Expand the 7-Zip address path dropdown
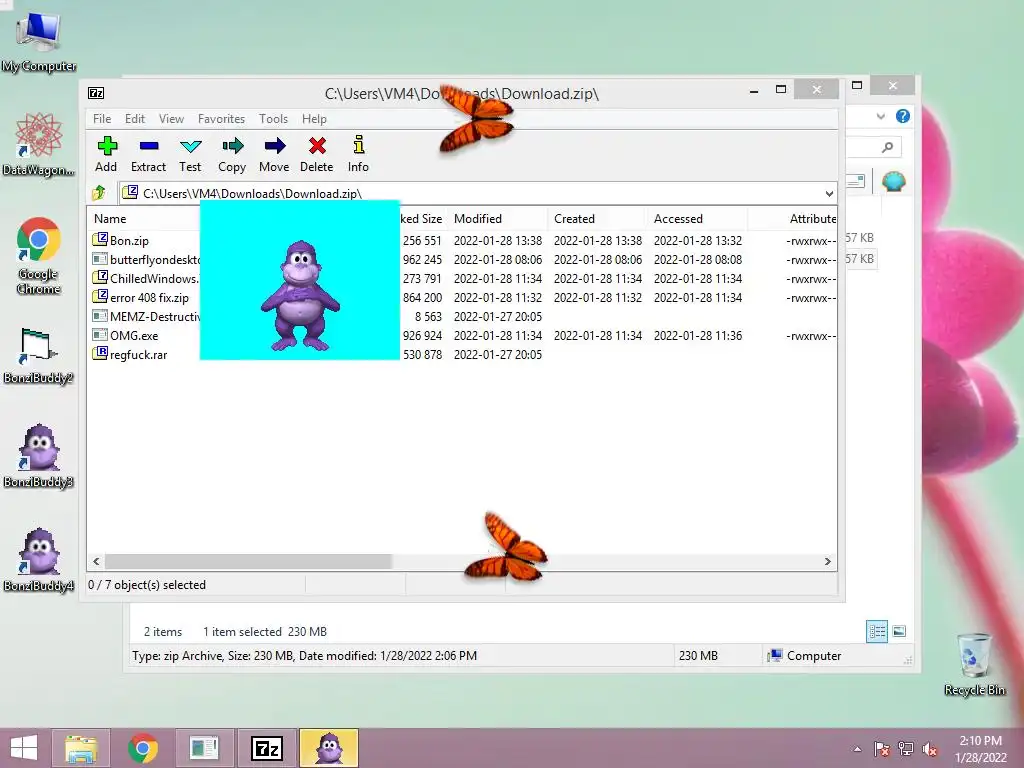Screen dimensions: 1024x768 tap(829, 193)
